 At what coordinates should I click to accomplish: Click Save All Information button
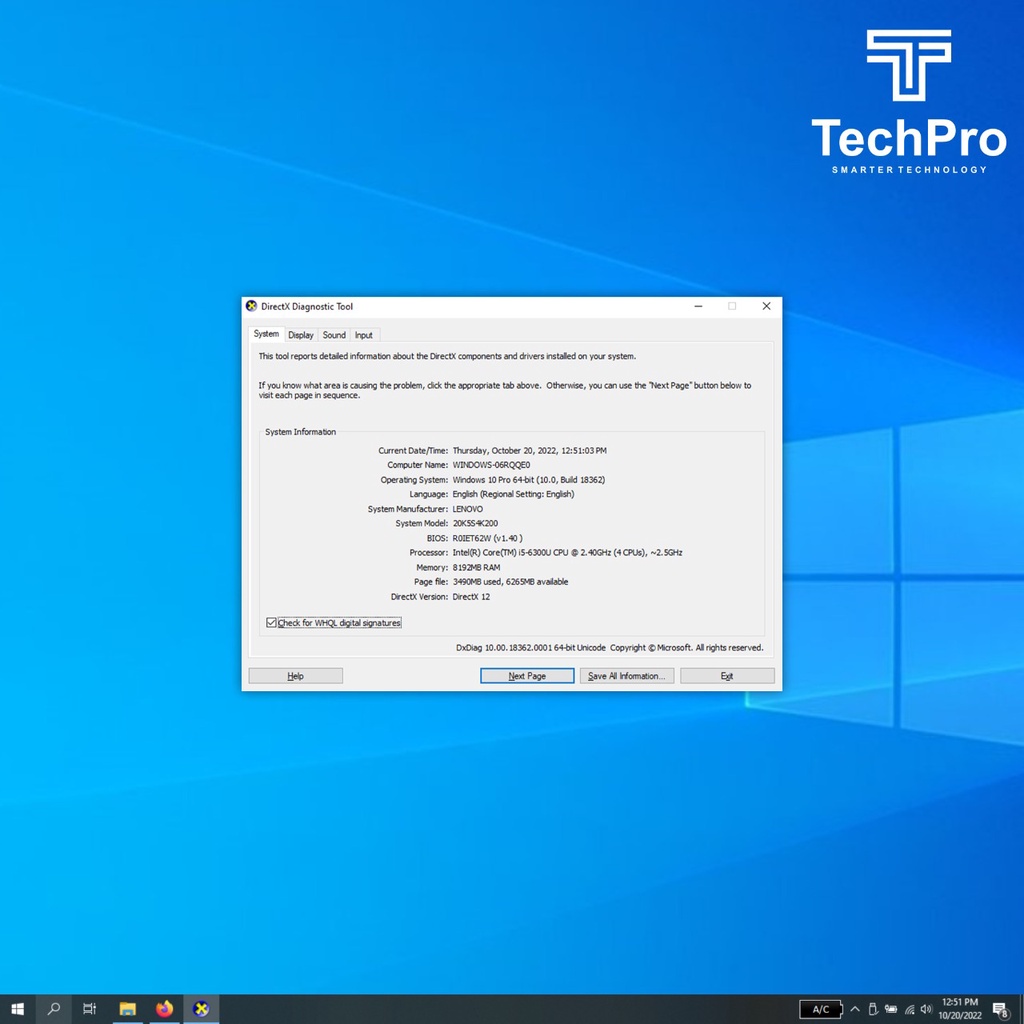pyautogui.click(x=627, y=676)
